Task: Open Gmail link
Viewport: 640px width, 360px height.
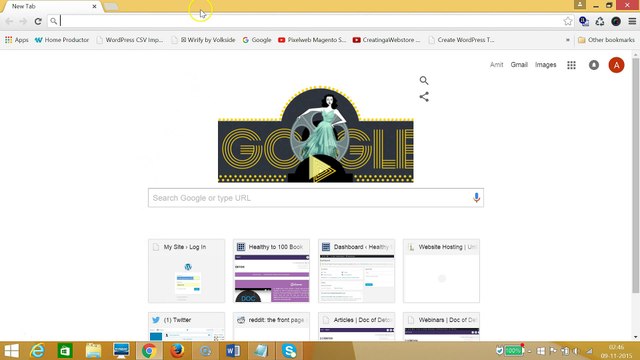Action: pos(519,65)
